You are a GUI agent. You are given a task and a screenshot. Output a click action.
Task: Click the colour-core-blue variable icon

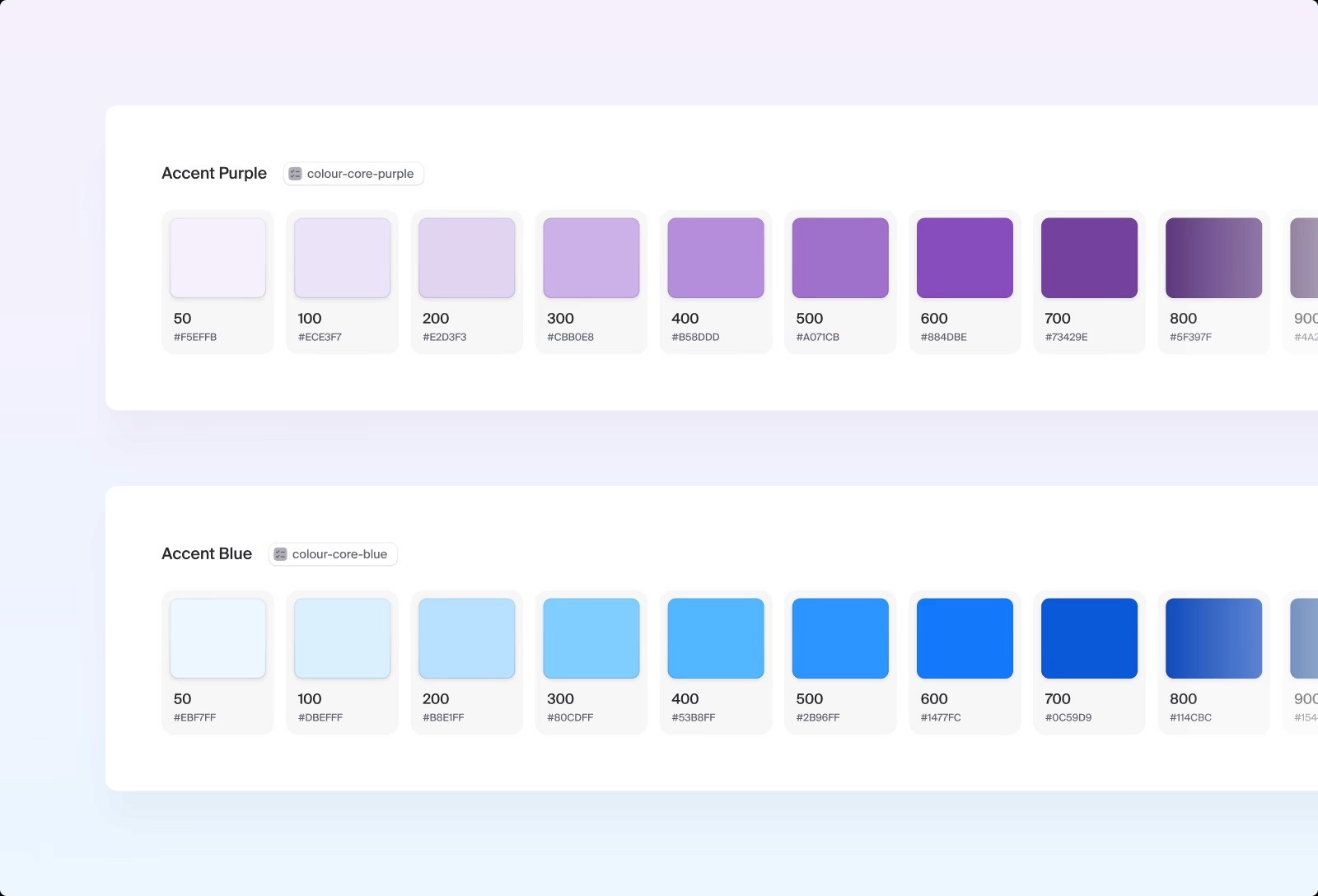[280, 554]
